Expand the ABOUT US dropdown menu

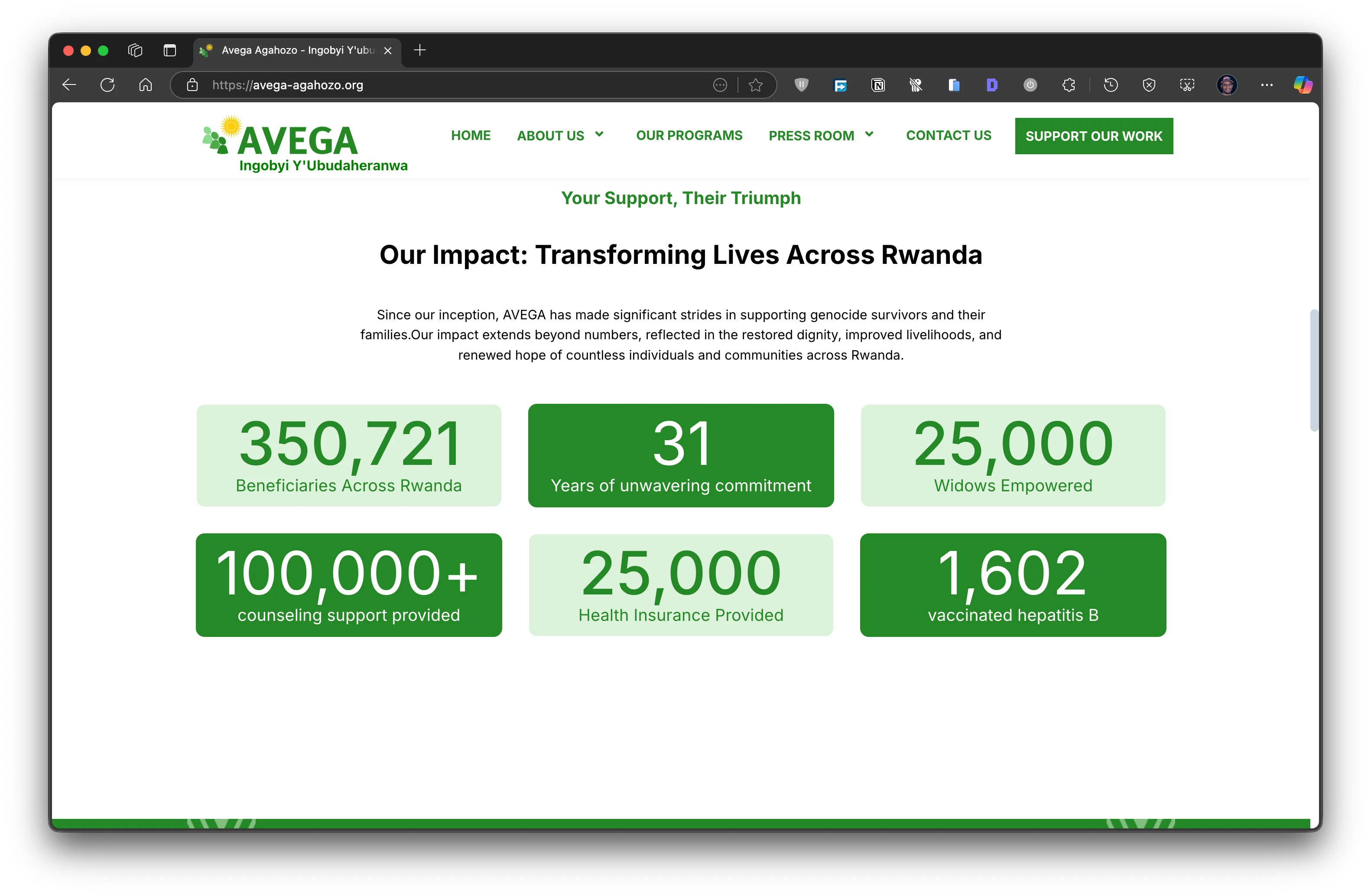click(x=560, y=135)
